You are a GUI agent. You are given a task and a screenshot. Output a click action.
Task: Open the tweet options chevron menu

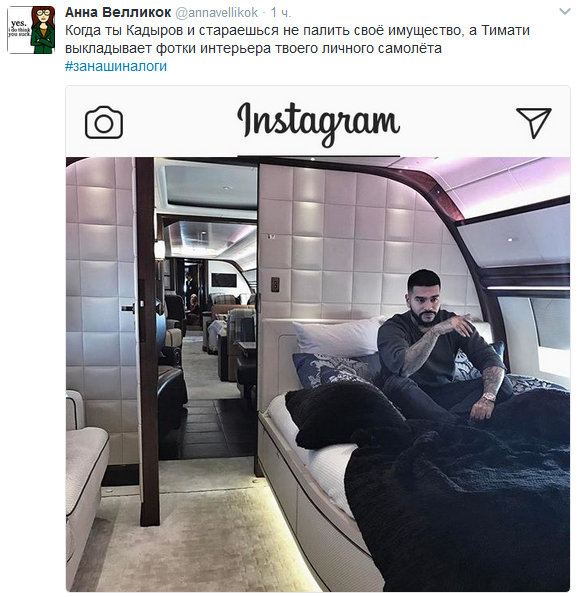[565, 11]
